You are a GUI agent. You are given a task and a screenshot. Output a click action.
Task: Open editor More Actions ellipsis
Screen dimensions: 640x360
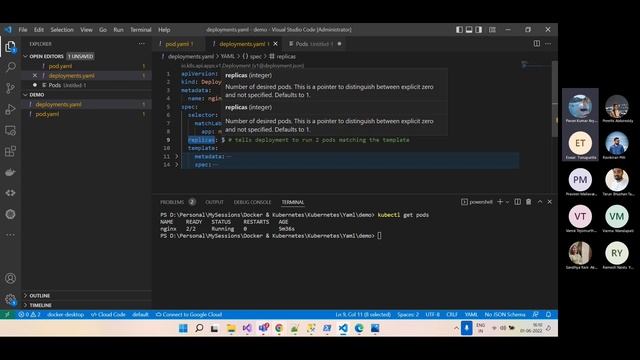click(548, 44)
